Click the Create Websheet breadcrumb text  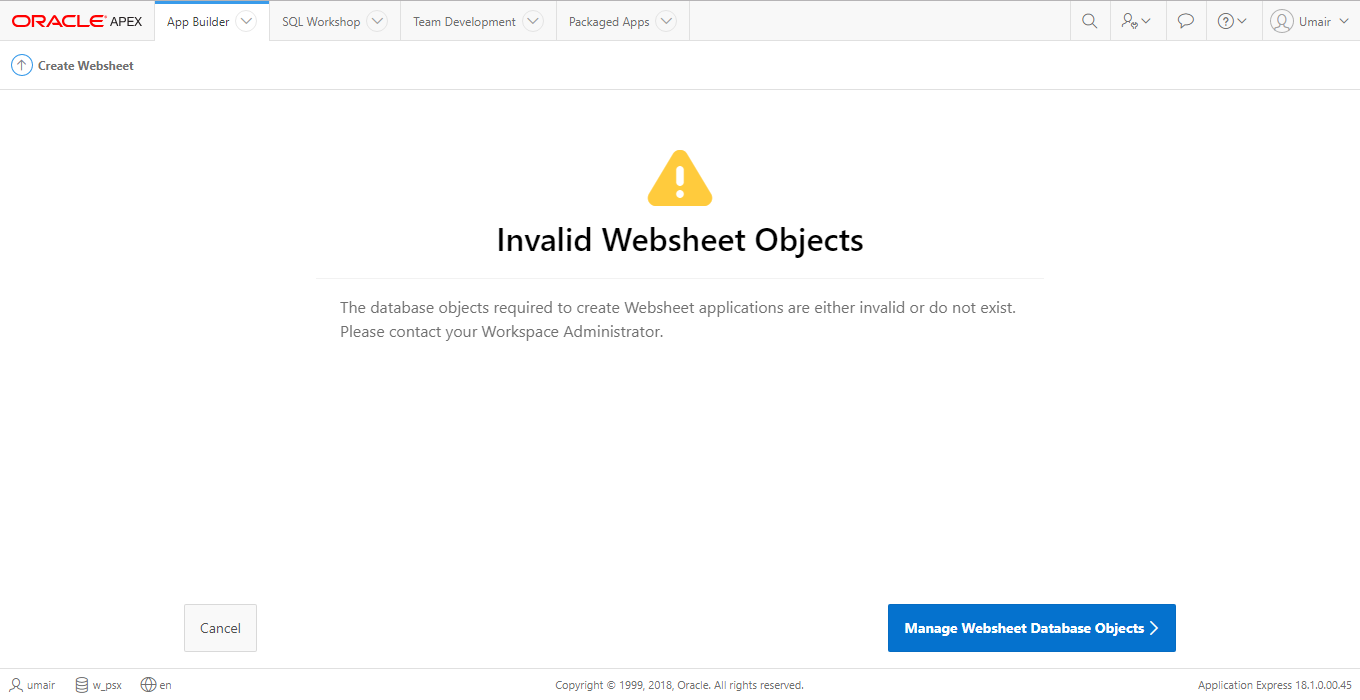pos(86,66)
